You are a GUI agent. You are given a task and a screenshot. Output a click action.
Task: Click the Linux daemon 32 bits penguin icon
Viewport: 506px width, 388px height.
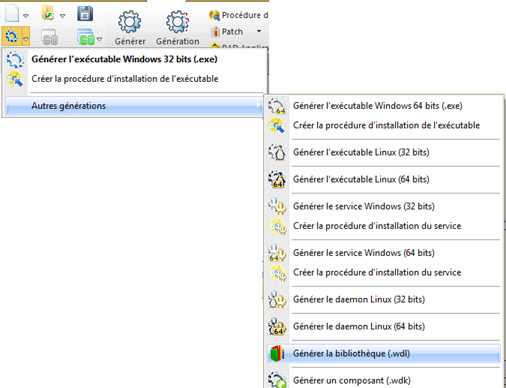[277, 299]
